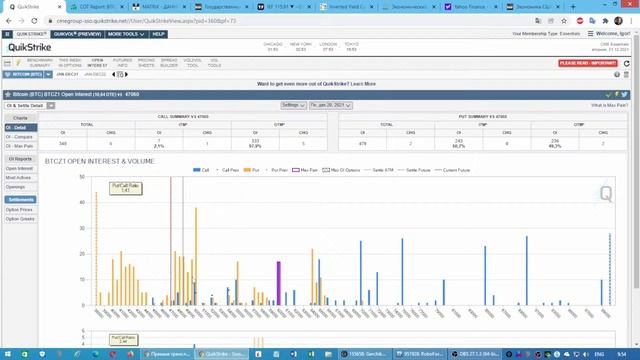Click the trash icon next to info icon
Viewport: 640px width, 360px height.
coord(626,75)
